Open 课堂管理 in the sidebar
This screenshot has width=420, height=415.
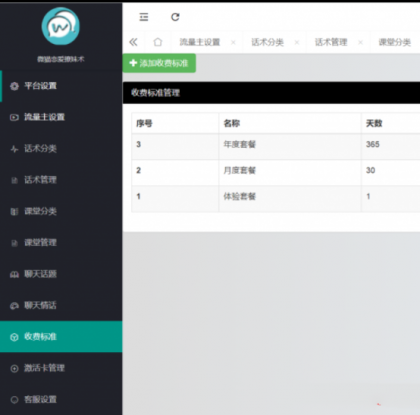pyautogui.click(x=61, y=243)
